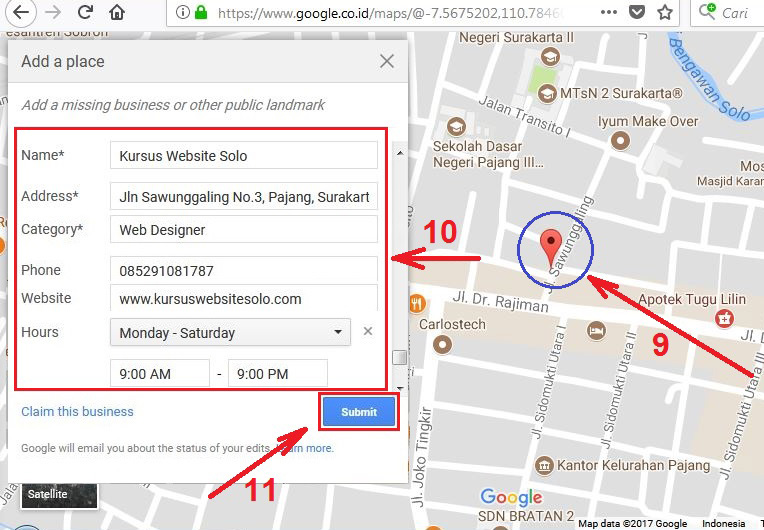The height and width of the screenshot is (530, 764).
Task: Click the form scrollbar thumb
Action: [x=400, y=357]
